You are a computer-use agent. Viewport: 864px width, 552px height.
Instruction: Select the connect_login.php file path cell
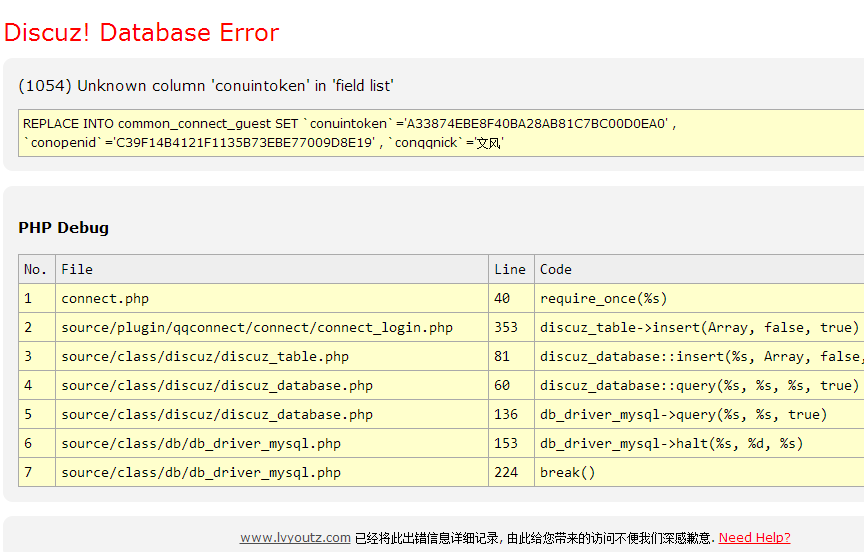click(272, 328)
